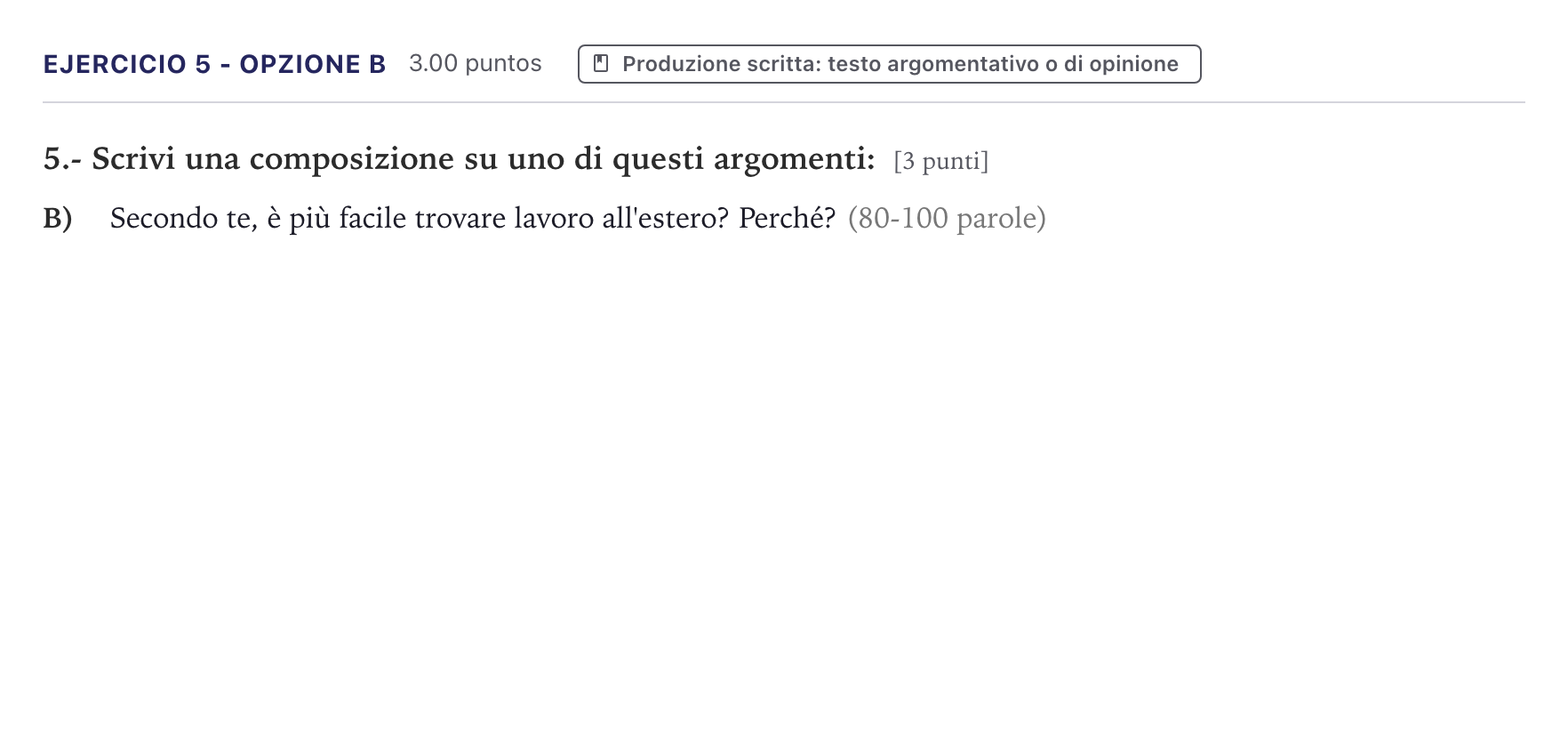The width and height of the screenshot is (1568, 747).
Task: Click the horizontal divider line below the header
Action: pyautogui.click(x=784, y=102)
